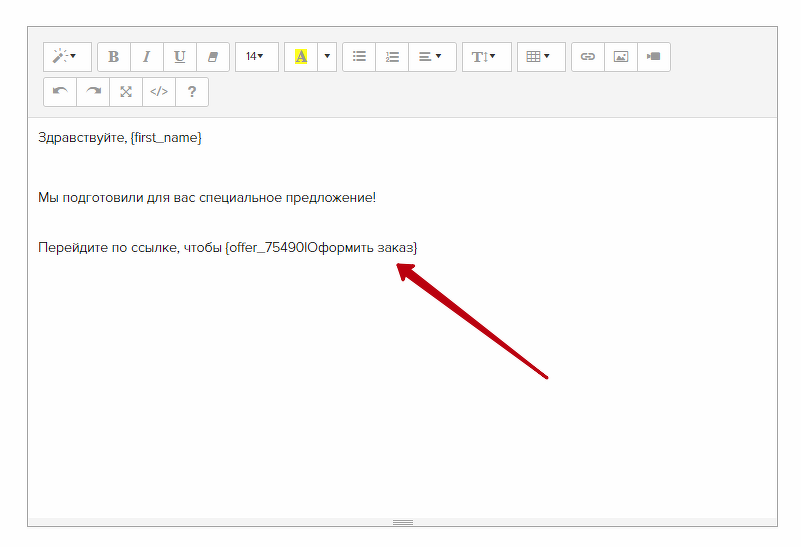Switch to HTML code view
801x547 pixels.
[x=159, y=92]
